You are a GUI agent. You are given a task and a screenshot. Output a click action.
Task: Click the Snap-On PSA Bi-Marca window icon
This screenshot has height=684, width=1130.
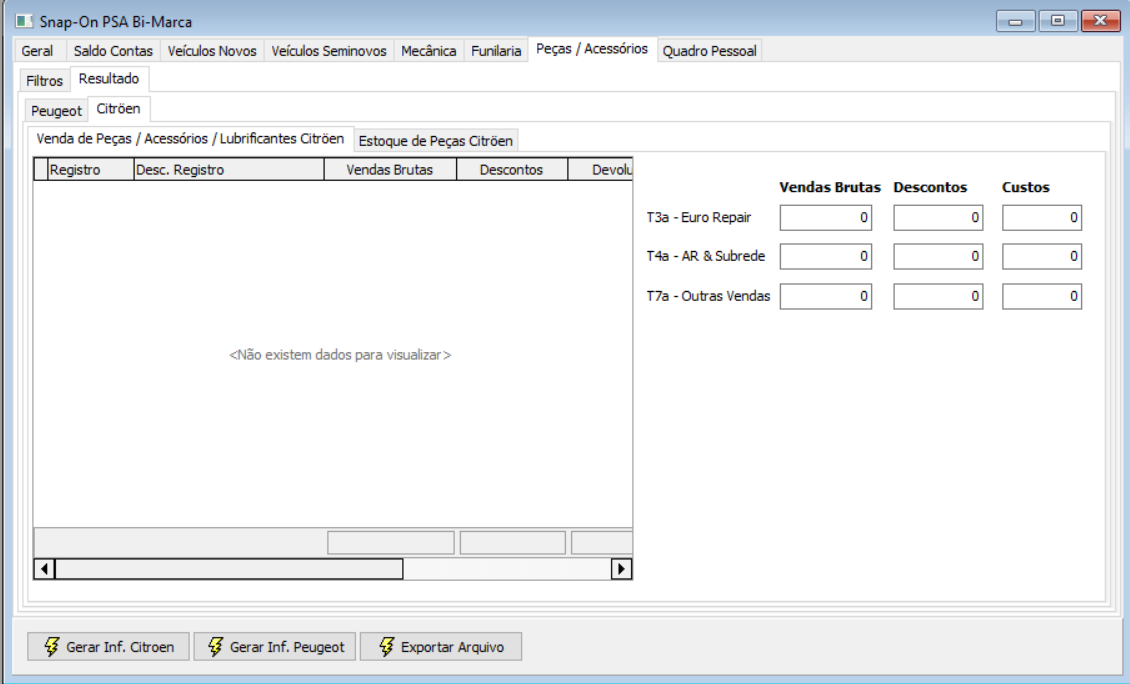(x=24, y=21)
